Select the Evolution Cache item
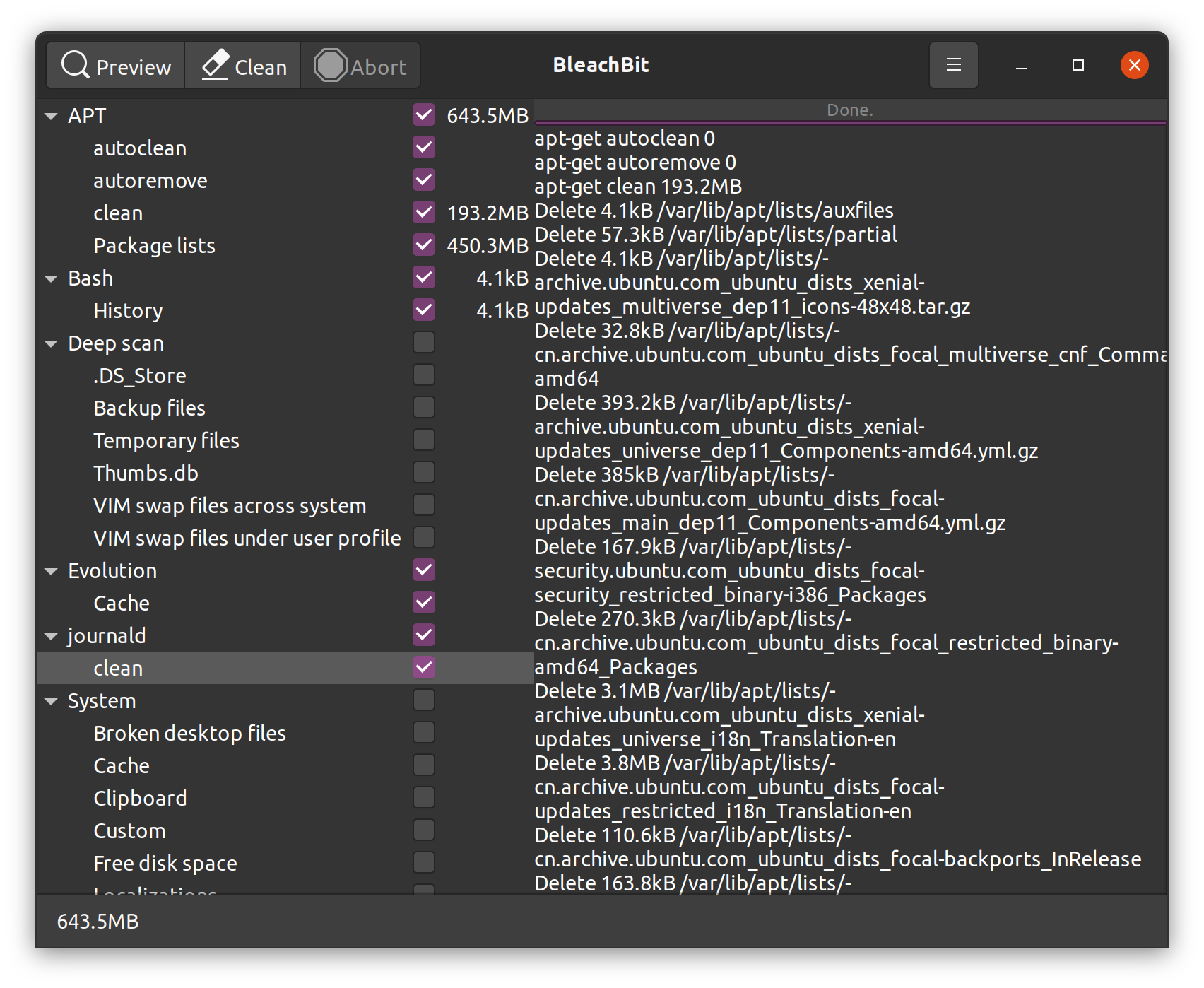This screenshot has width=1204, height=988. pyautogui.click(x=122, y=604)
